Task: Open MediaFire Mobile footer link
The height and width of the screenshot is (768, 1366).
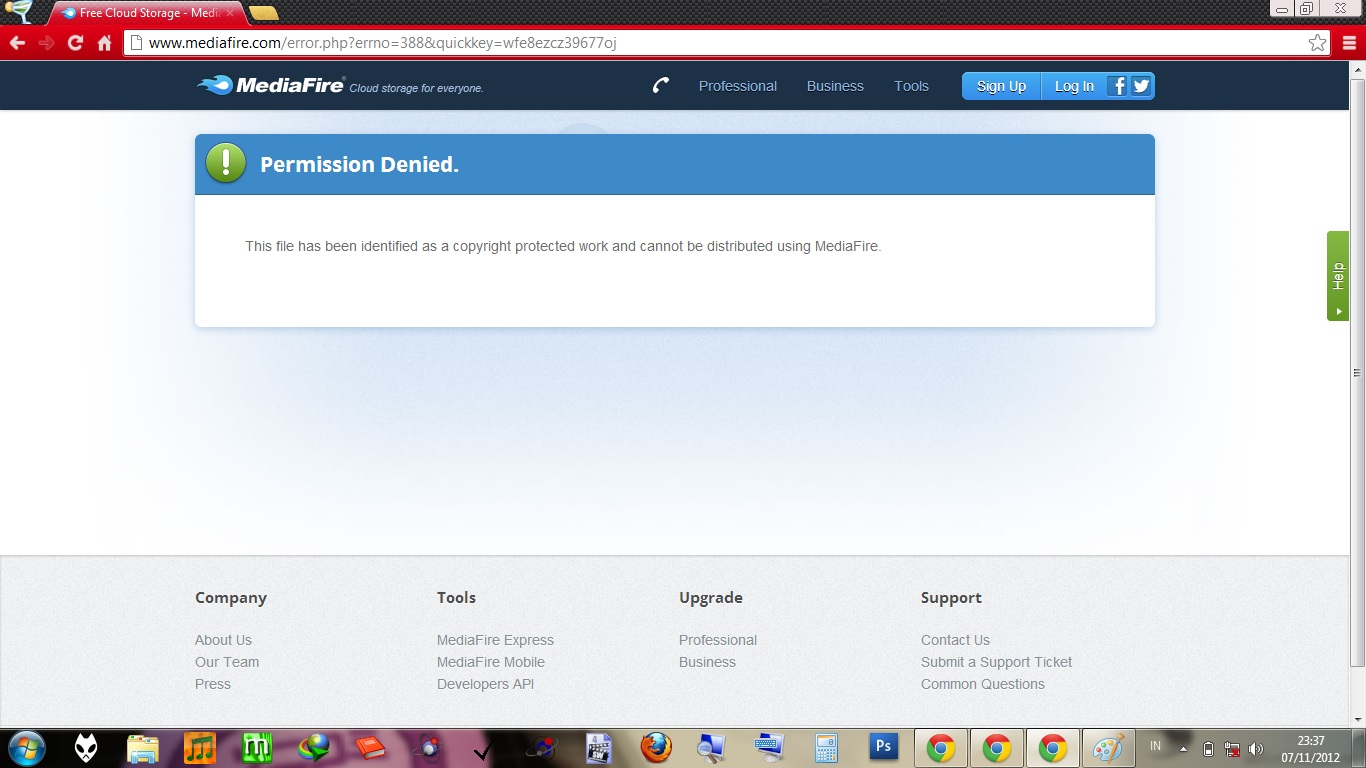Action: (491, 662)
